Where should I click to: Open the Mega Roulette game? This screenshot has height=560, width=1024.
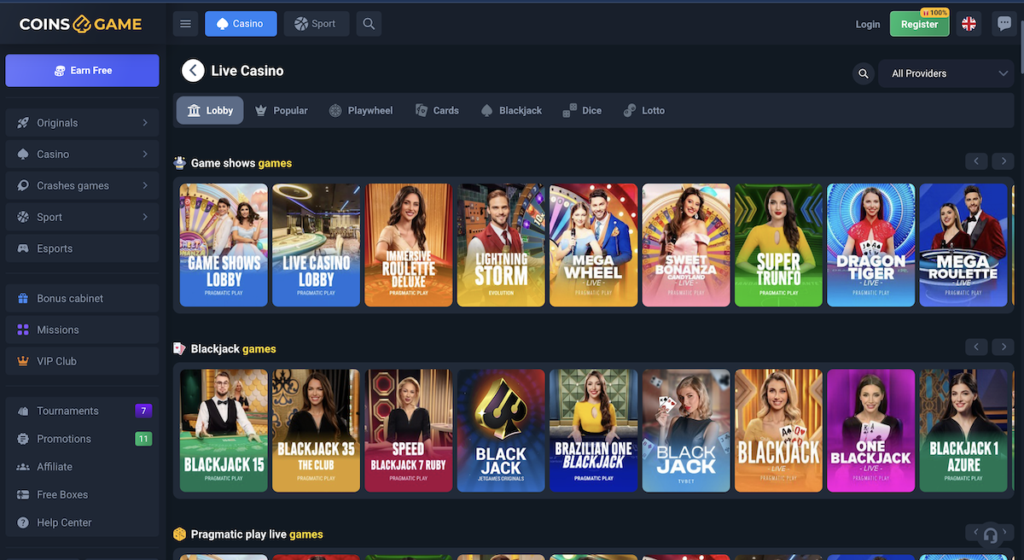pos(963,245)
